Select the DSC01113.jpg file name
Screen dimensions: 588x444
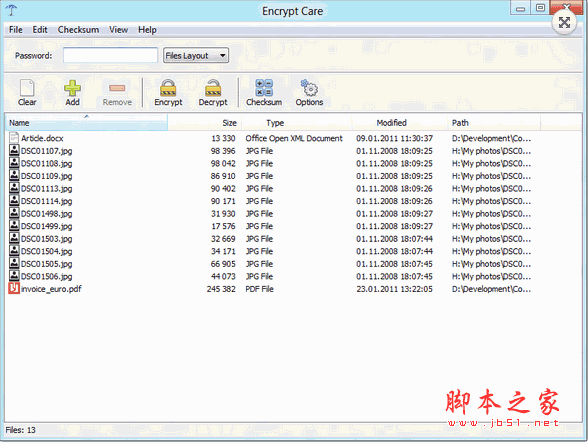pos(46,189)
